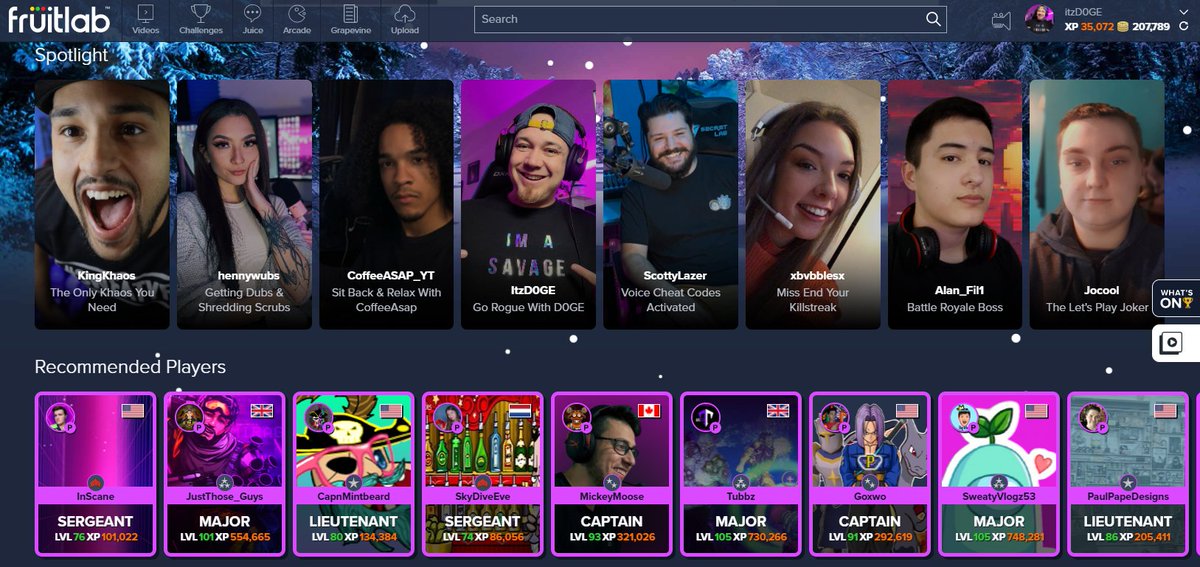This screenshot has width=1200, height=567.
Task: Open ItzD0GE spotlight card
Action: point(528,205)
